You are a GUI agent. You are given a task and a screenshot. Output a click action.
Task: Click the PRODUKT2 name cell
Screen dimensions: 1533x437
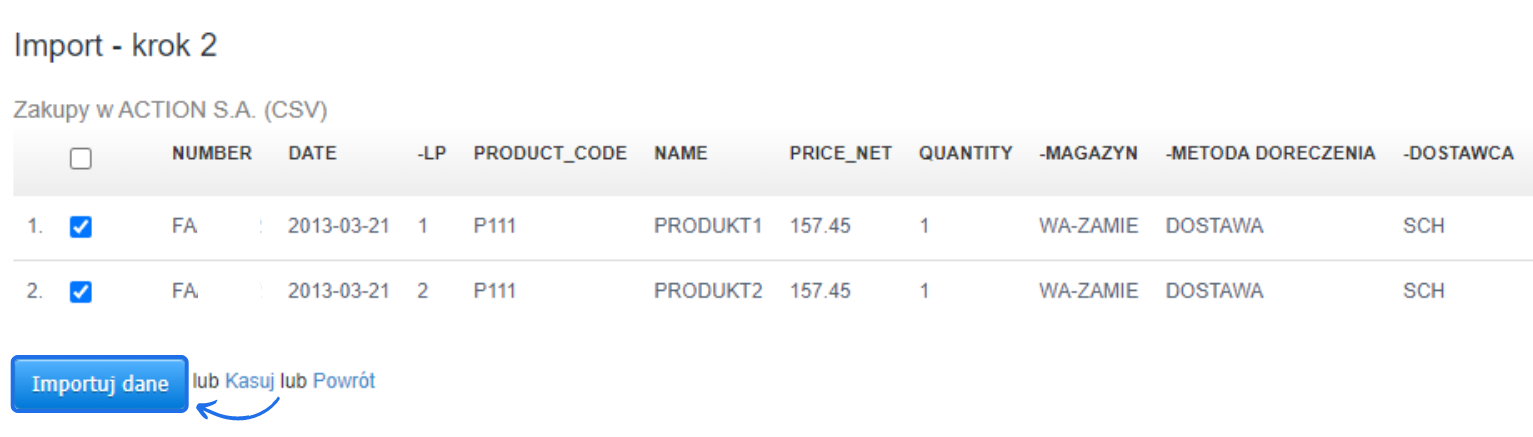pyautogui.click(x=707, y=292)
